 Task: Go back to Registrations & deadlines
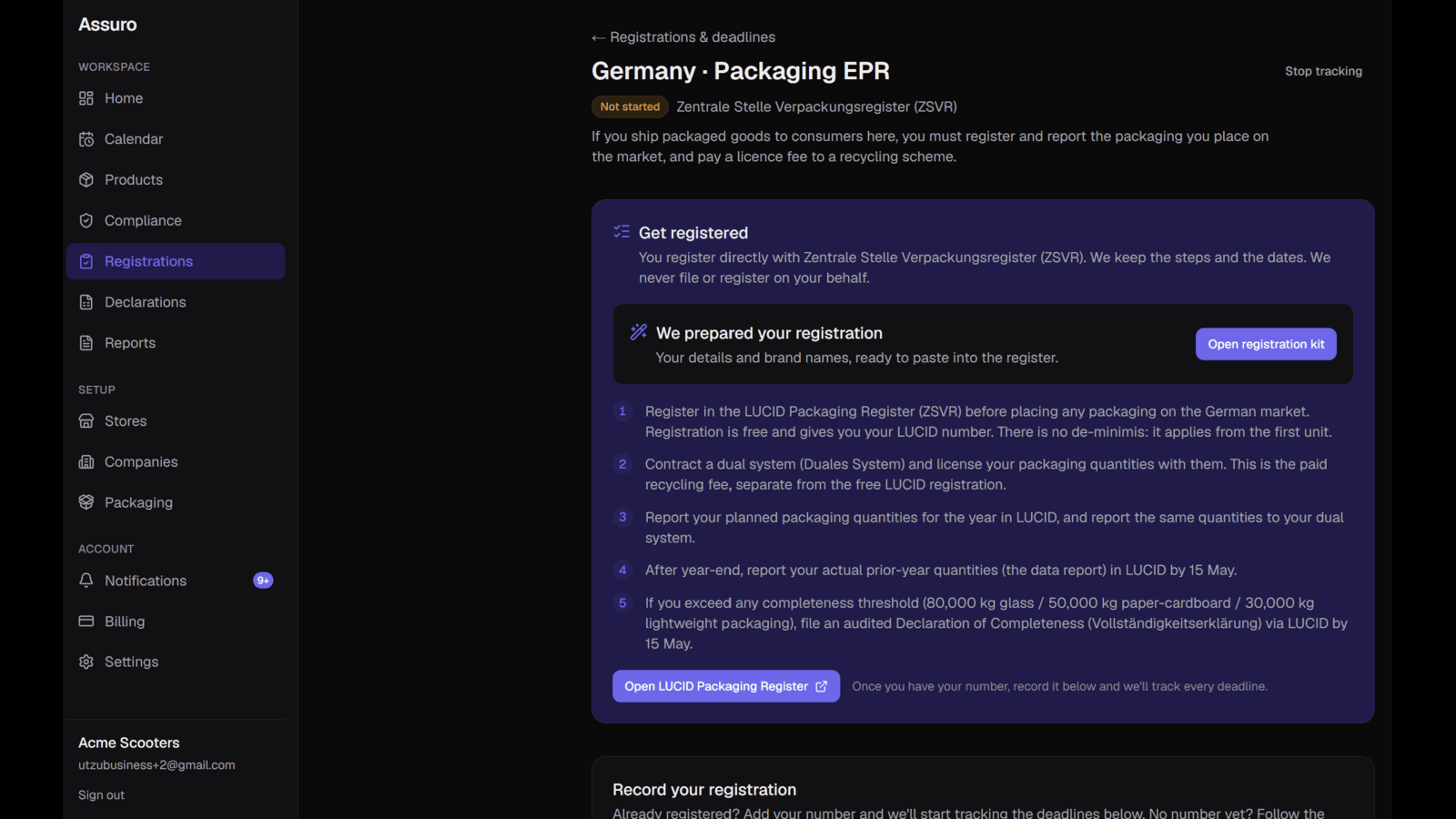pyautogui.click(x=683, y=37)
